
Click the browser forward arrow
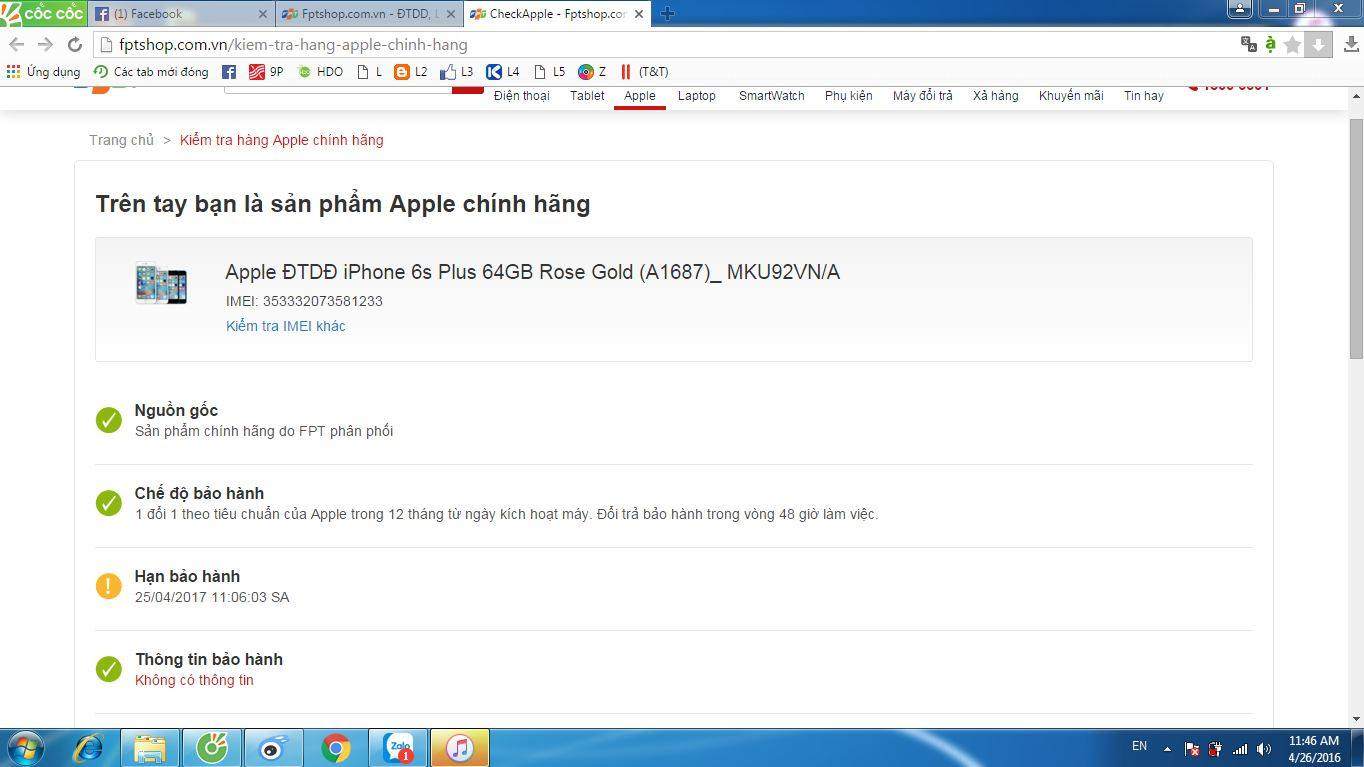click(x=45, y=44)
